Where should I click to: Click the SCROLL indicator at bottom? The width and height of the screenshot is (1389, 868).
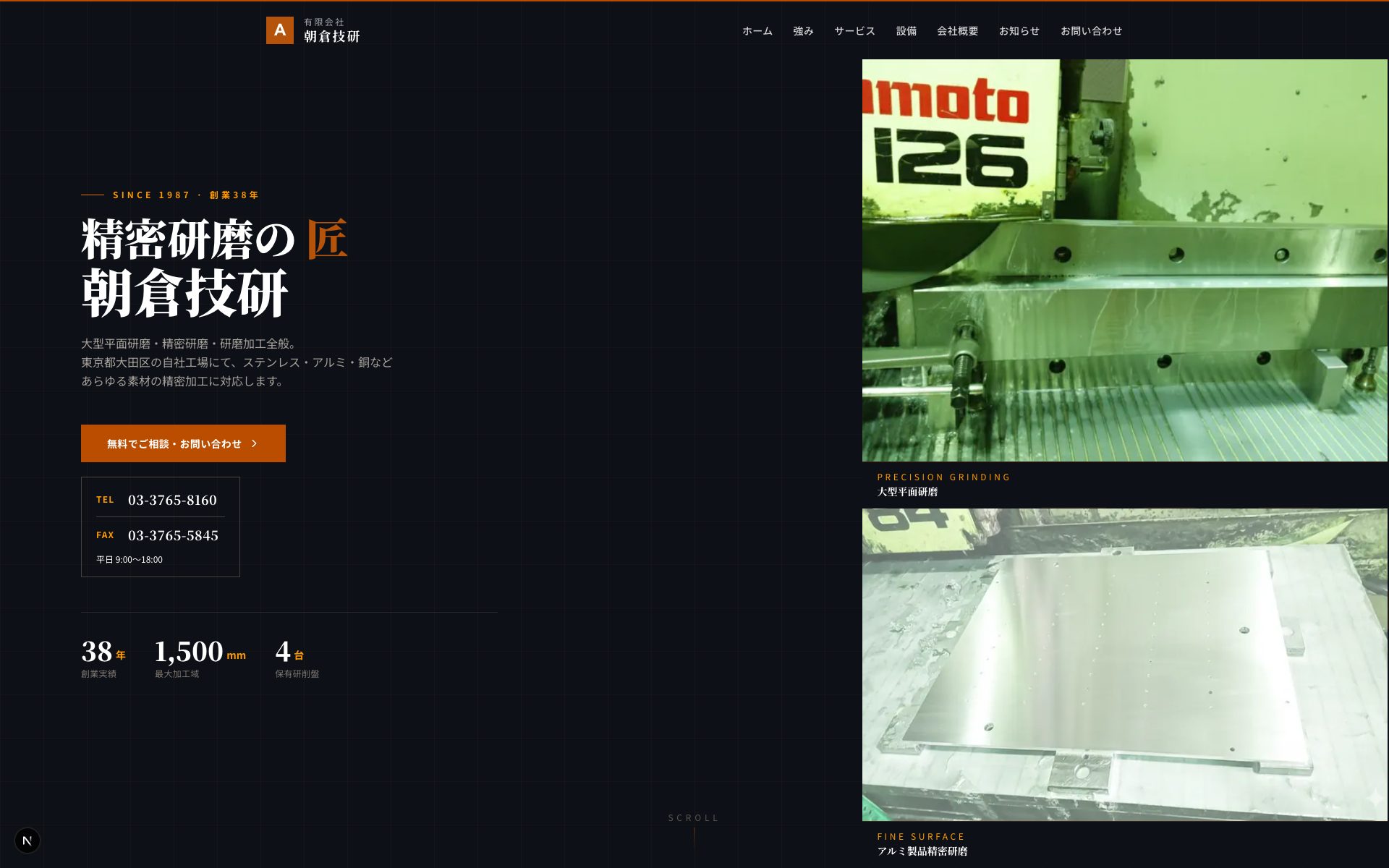694,818
